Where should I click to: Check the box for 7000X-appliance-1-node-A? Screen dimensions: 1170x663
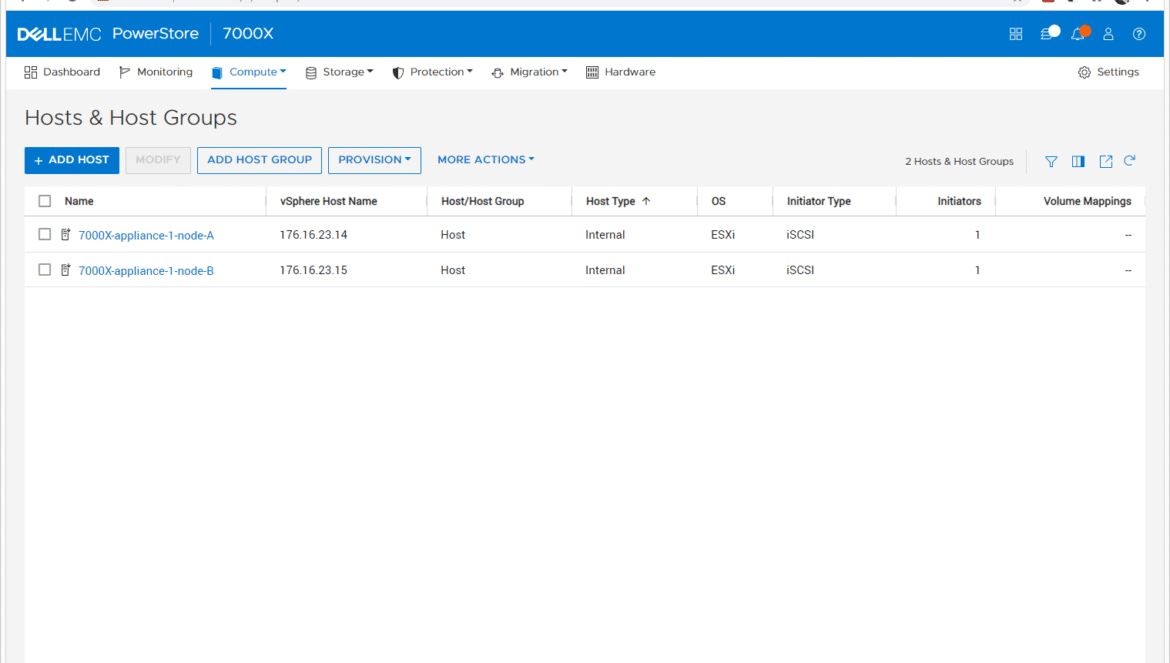click(x=45, y=234)
